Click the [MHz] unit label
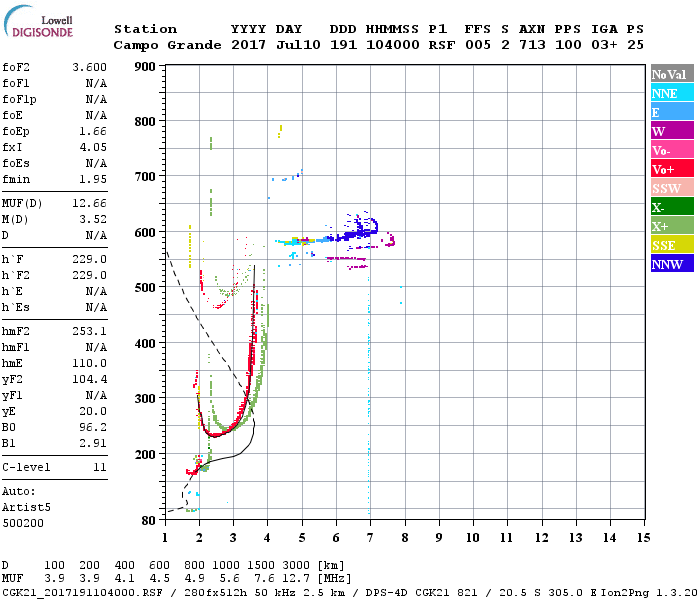The width and height of the screenshot is (700, 600). click(x=334, y=579)
